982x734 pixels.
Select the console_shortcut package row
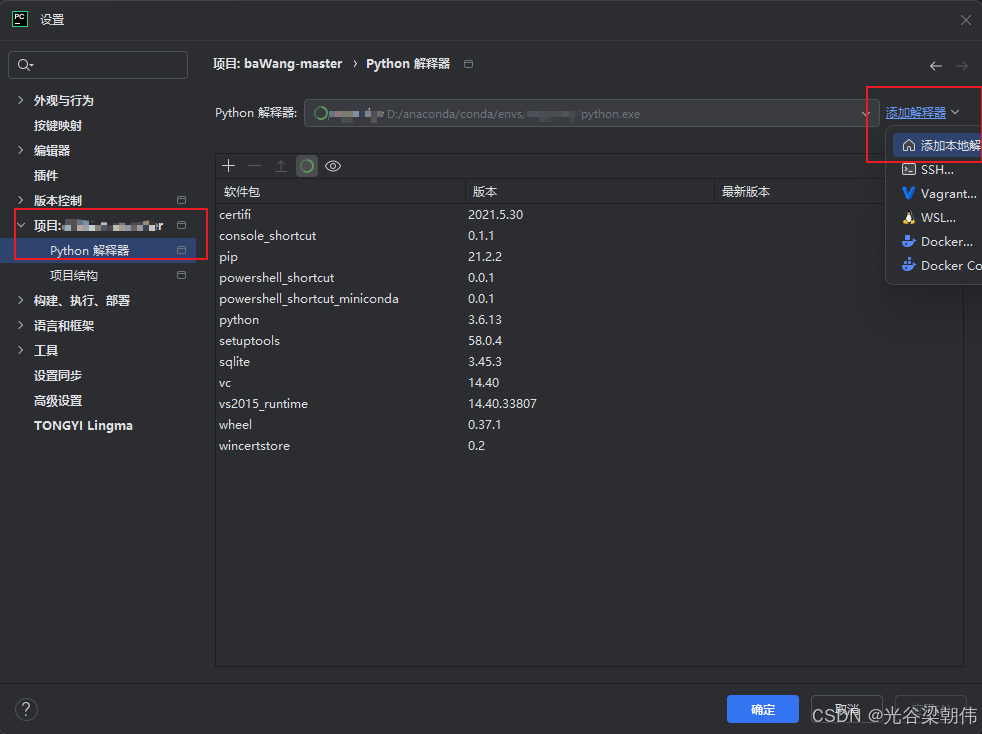click(589, 235)
